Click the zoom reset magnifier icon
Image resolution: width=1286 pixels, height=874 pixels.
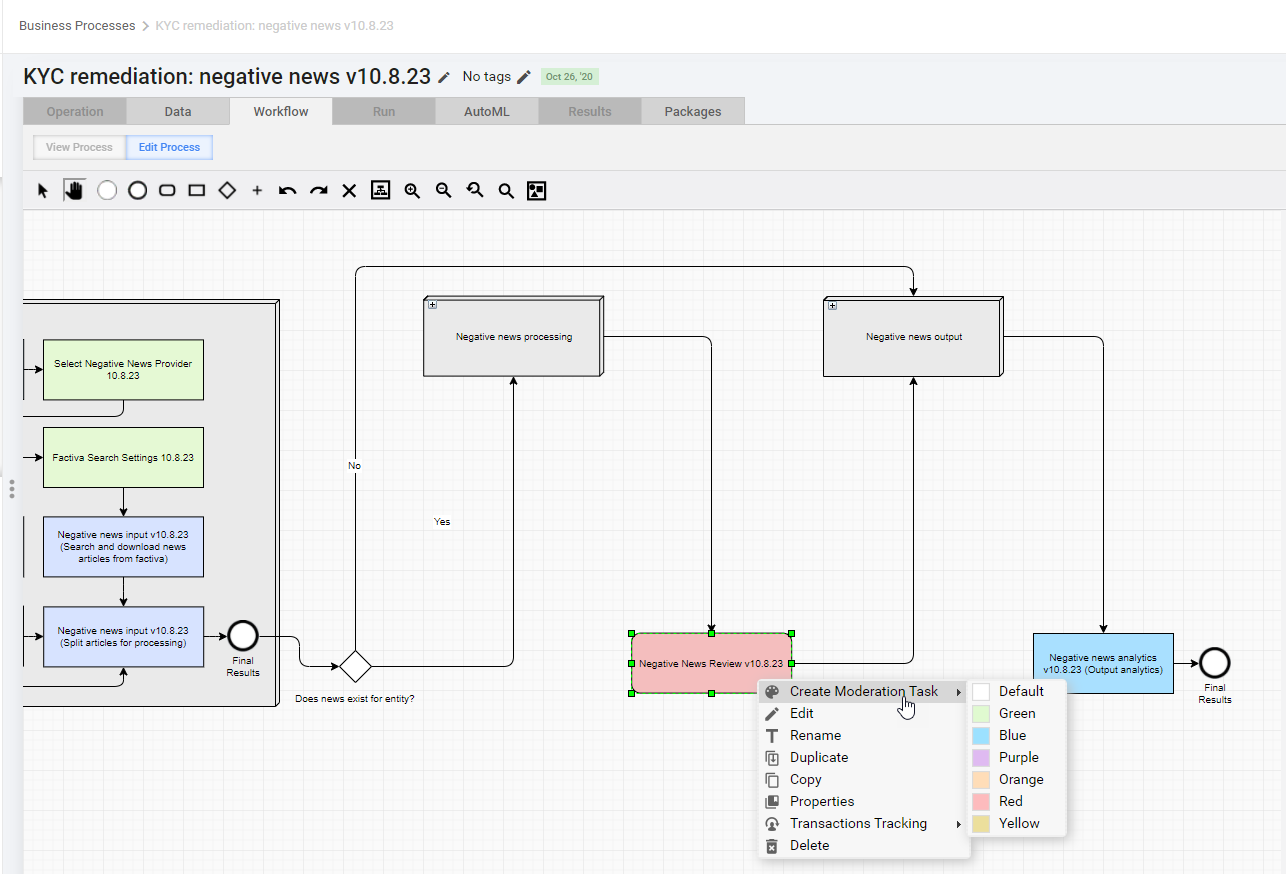pos(475,190)
